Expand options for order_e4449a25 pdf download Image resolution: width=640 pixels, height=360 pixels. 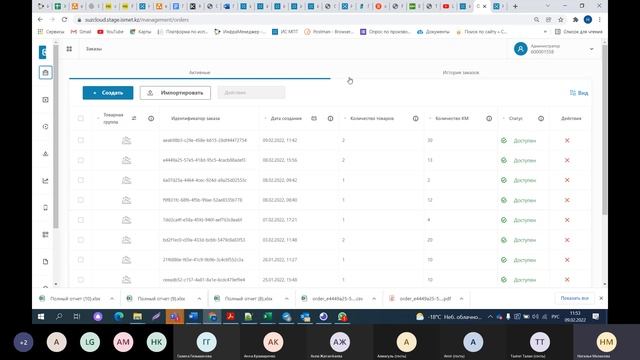click(461, 299)
